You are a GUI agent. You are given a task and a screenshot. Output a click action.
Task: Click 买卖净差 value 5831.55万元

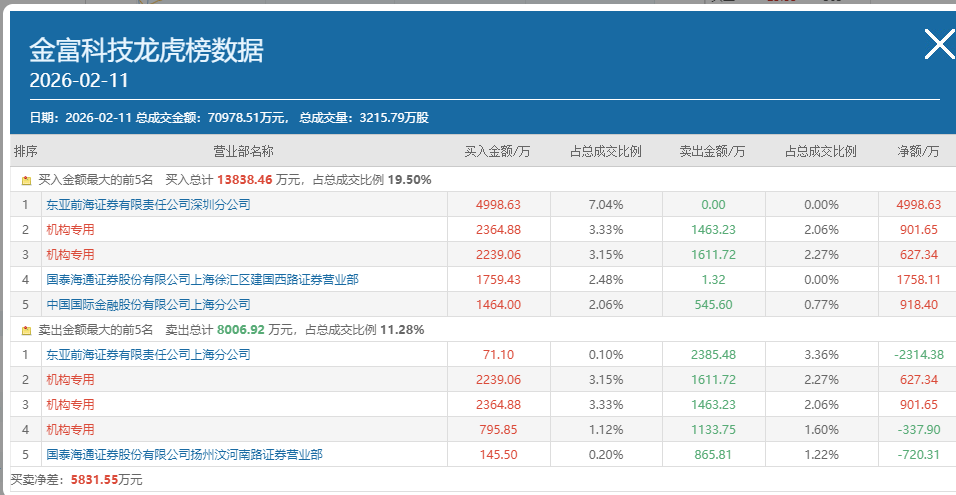[x=107, y=480]
